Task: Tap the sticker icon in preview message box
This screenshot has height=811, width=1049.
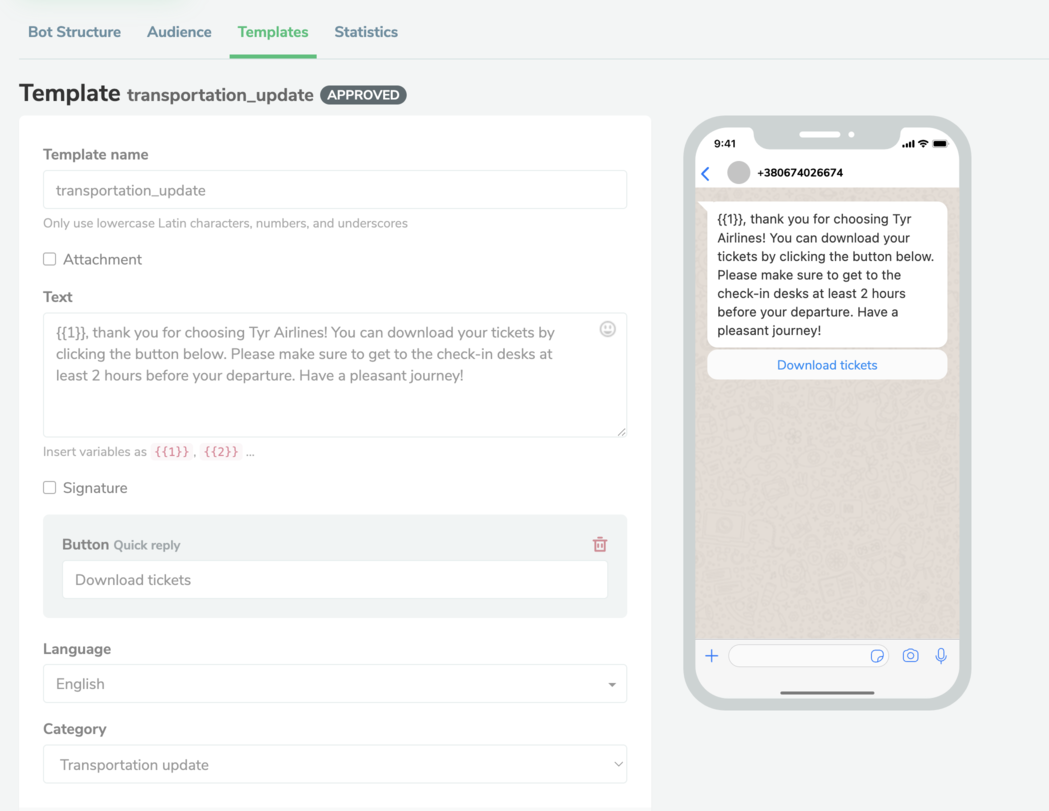Action: (877, 656)
